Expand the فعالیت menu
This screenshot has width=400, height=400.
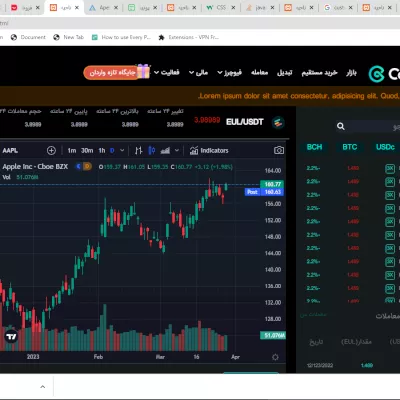tap(166, 72)
